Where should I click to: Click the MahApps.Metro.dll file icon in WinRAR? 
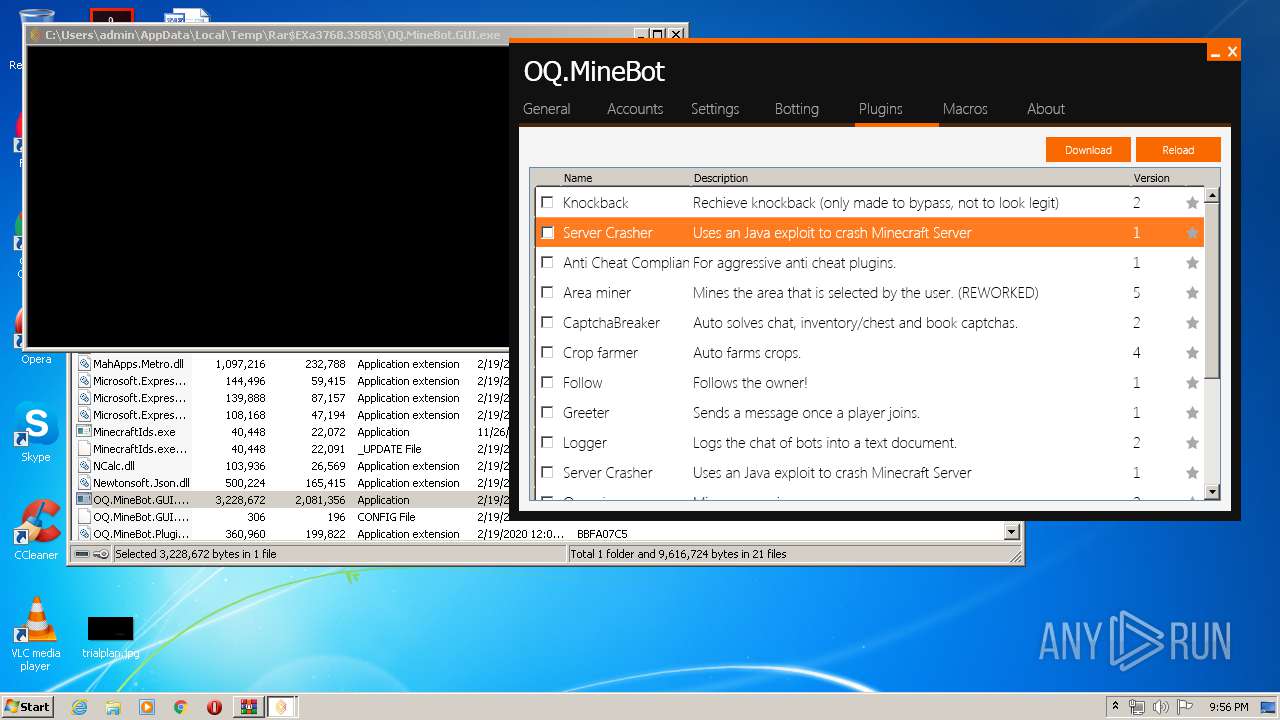(85, 364)
